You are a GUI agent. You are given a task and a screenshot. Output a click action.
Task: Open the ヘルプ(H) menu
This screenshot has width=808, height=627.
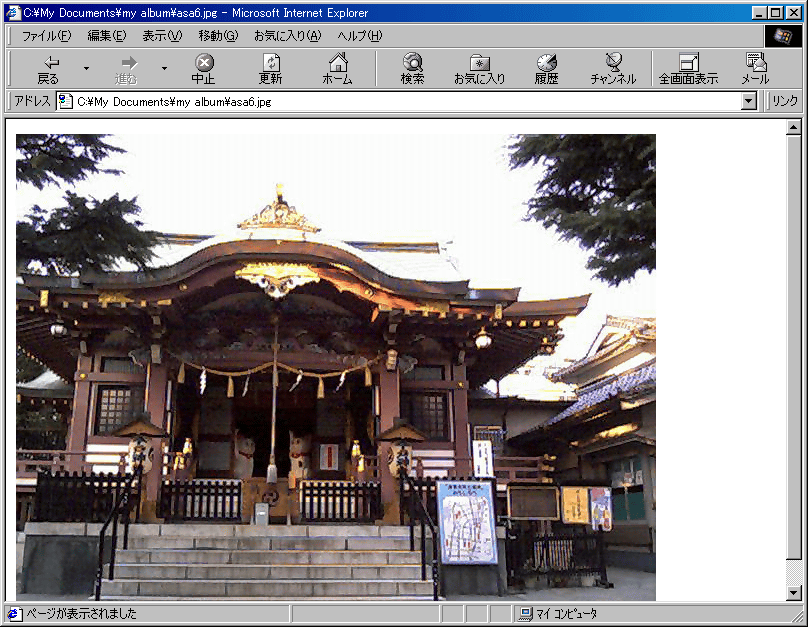click(x=360, y=36)
